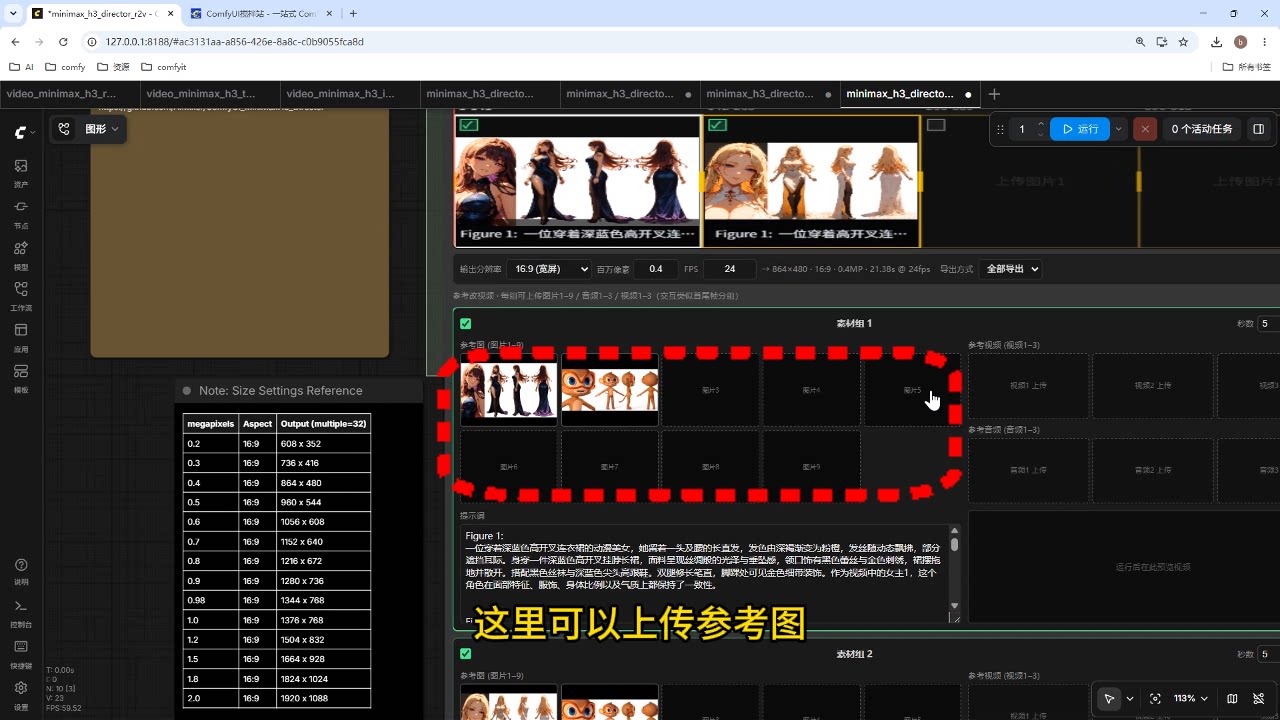Click the select-mode cursor tool icon
The image size is (1280, 720).
click(1108, 698)
